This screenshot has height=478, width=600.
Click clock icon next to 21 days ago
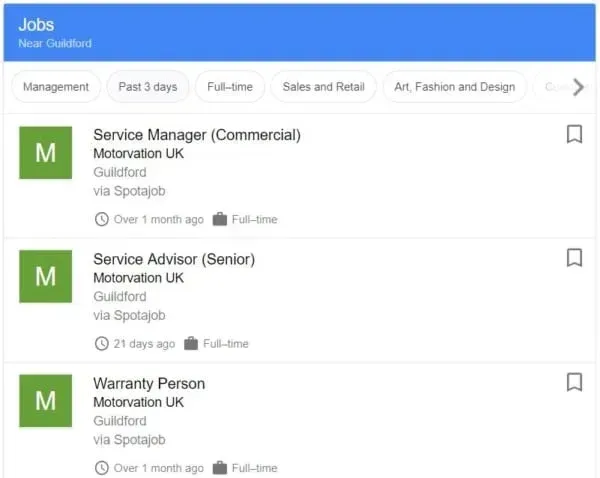pos(101,343)
